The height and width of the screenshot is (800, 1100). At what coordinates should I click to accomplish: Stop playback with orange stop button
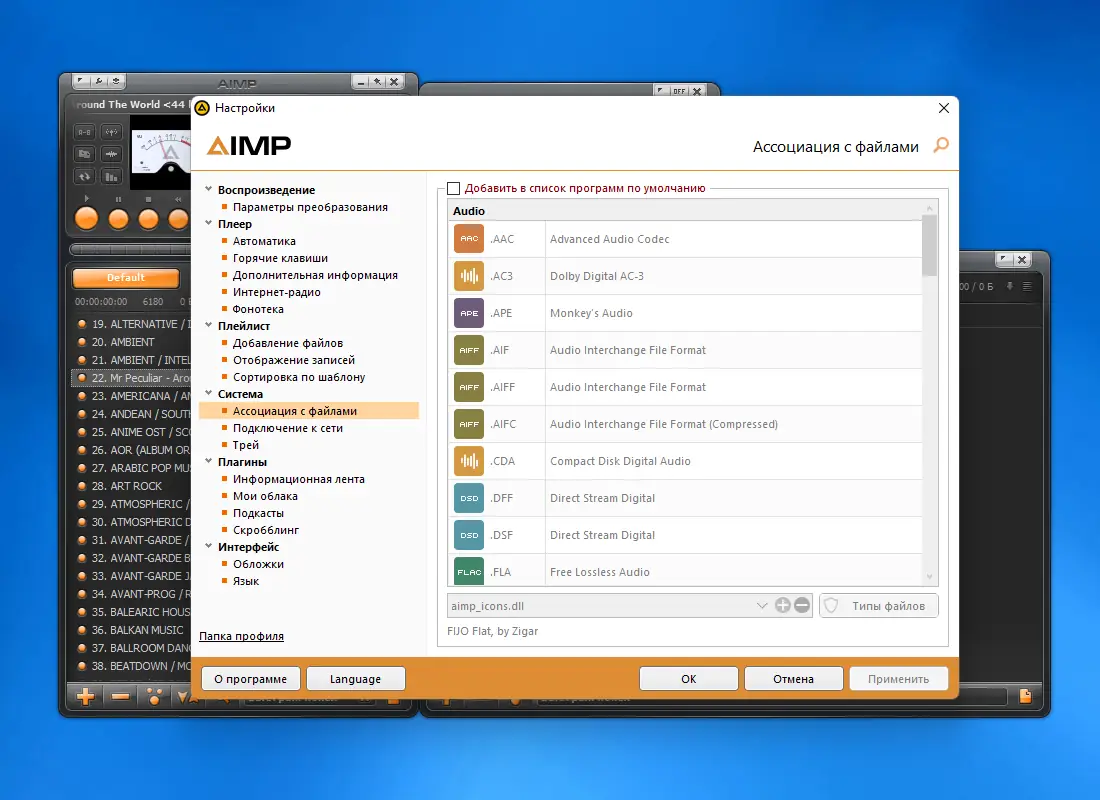148,219
